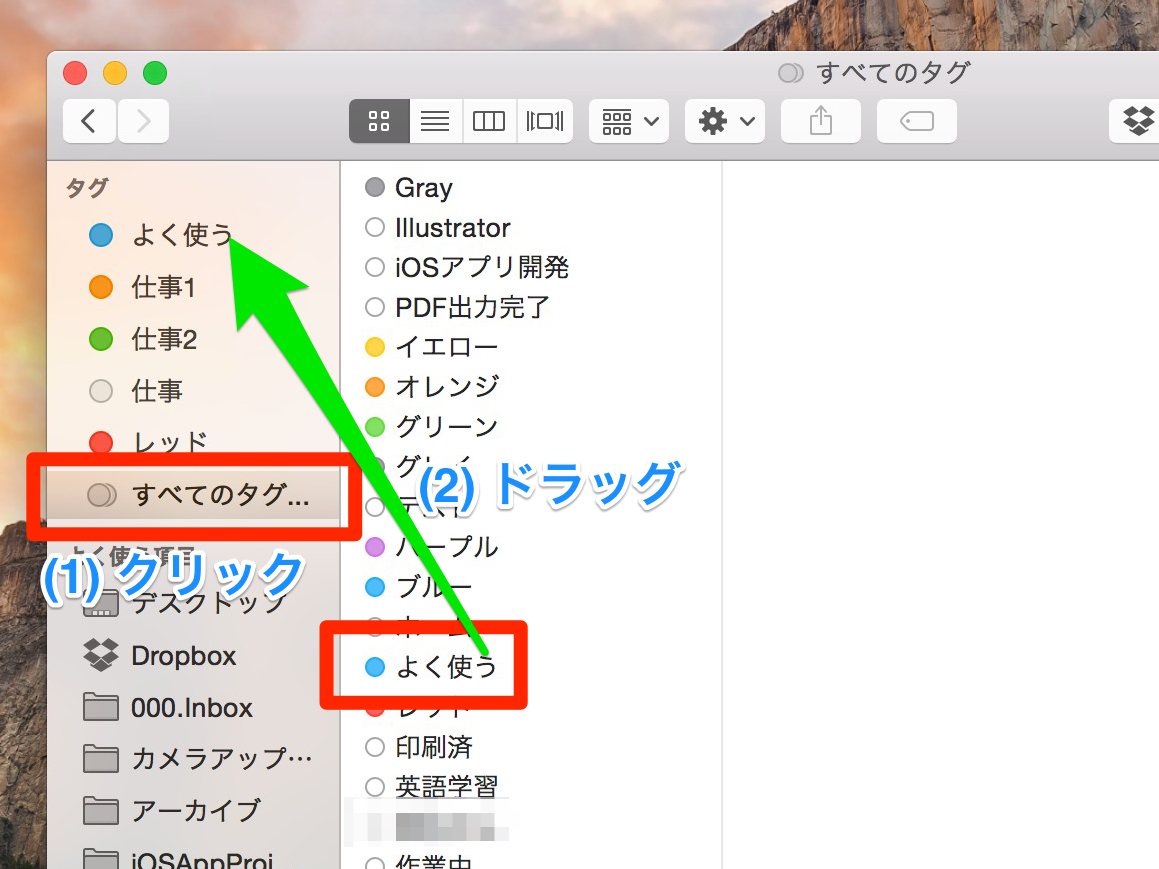The image size is (1159, 869).
Task: Select the レッド tag in the sidebar
Action: pyautogui.click(x=194, y=443)
